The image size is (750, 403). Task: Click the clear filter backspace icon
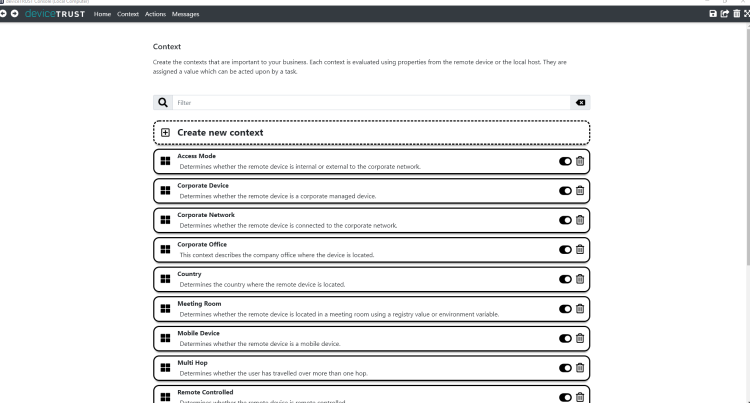(x=580, y=103)
